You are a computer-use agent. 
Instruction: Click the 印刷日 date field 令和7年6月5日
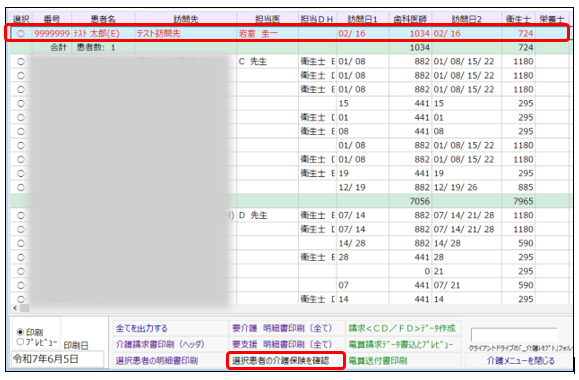[x=58, y=359]
